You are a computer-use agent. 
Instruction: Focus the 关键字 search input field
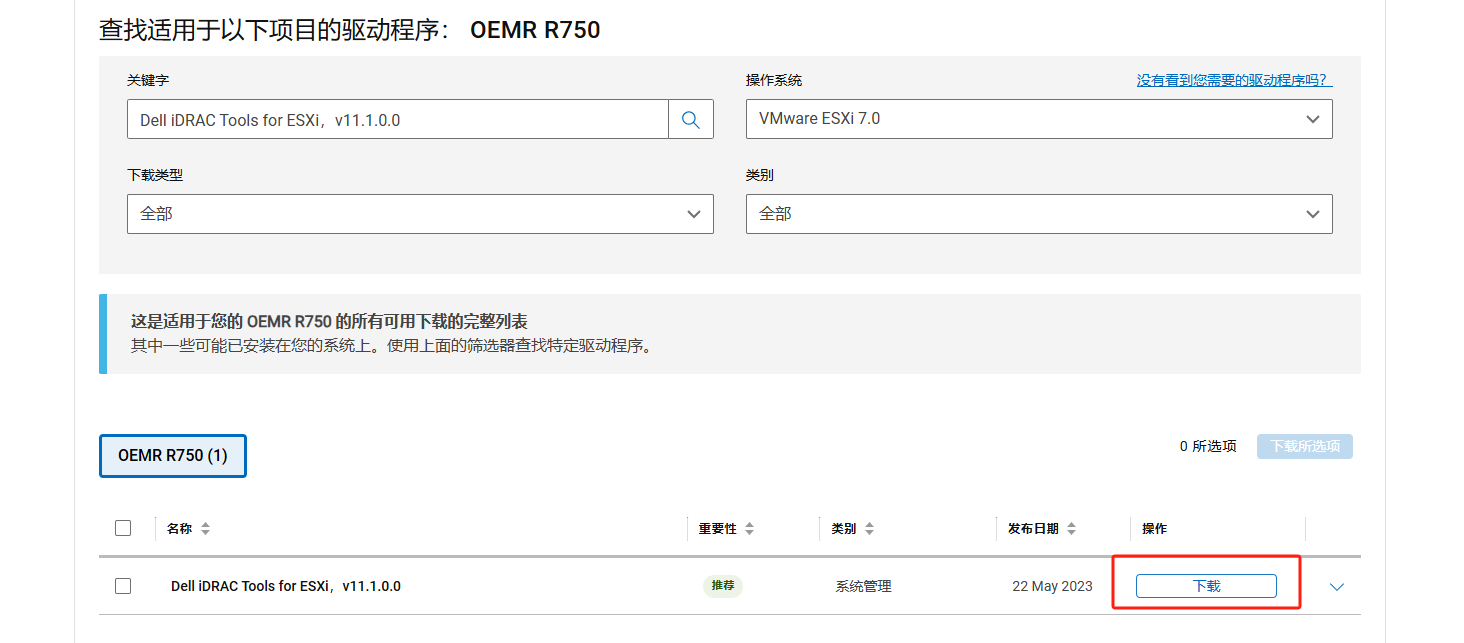(398, 119)
